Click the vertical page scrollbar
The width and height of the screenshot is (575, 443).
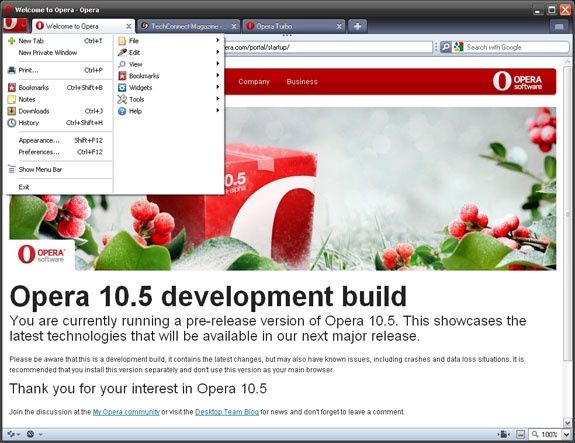tap(567, 242)
